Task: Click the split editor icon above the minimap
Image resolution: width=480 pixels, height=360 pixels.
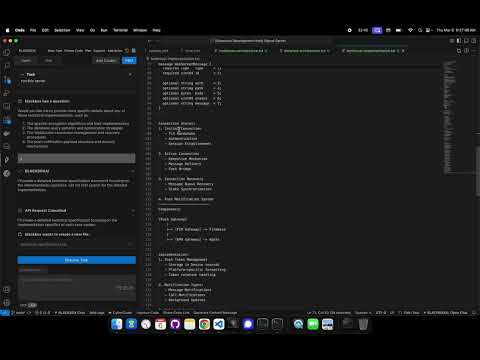Action: [x=466, y=51]
